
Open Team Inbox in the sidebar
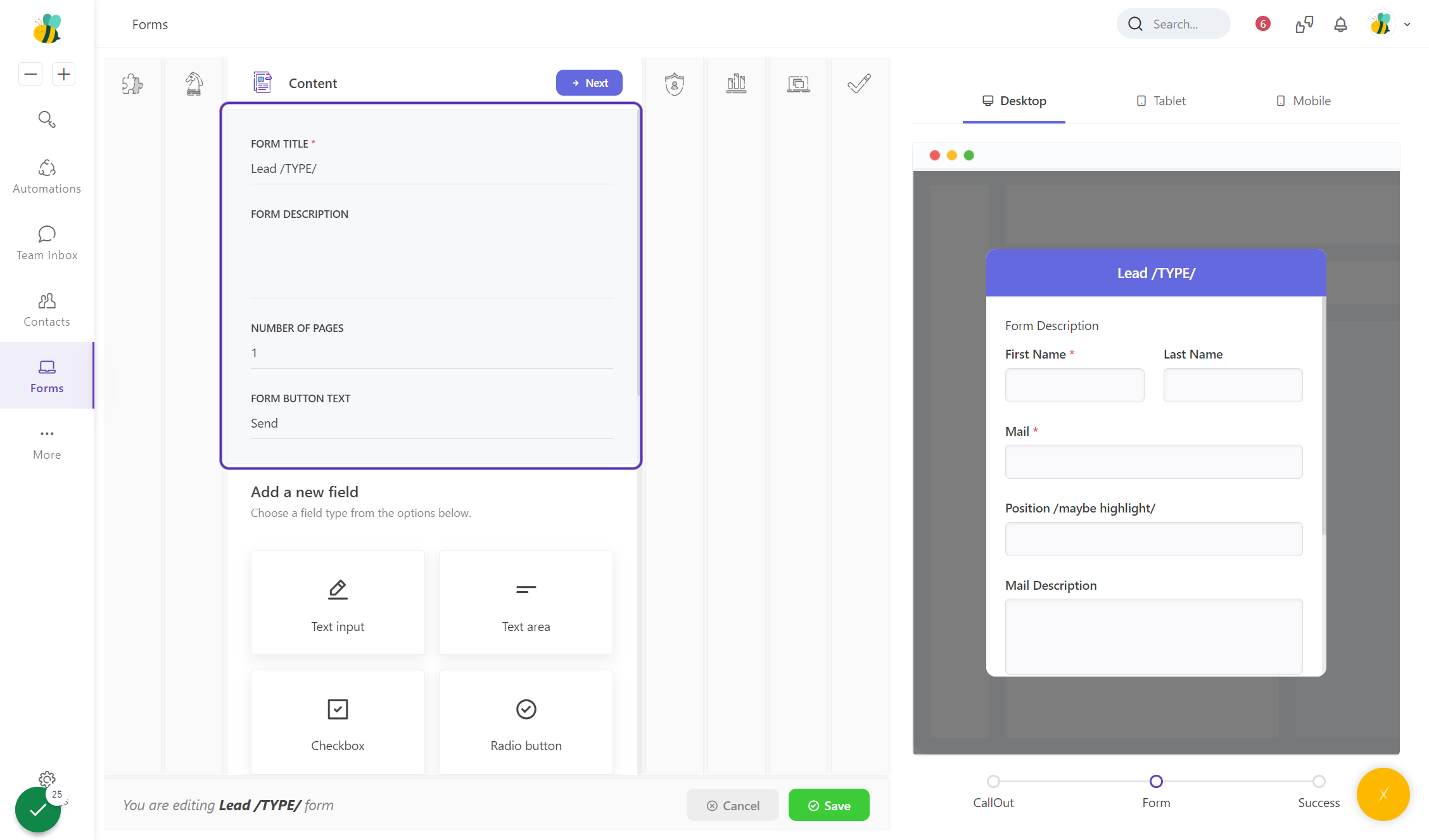pyautogui.click(x=47, y=243)
